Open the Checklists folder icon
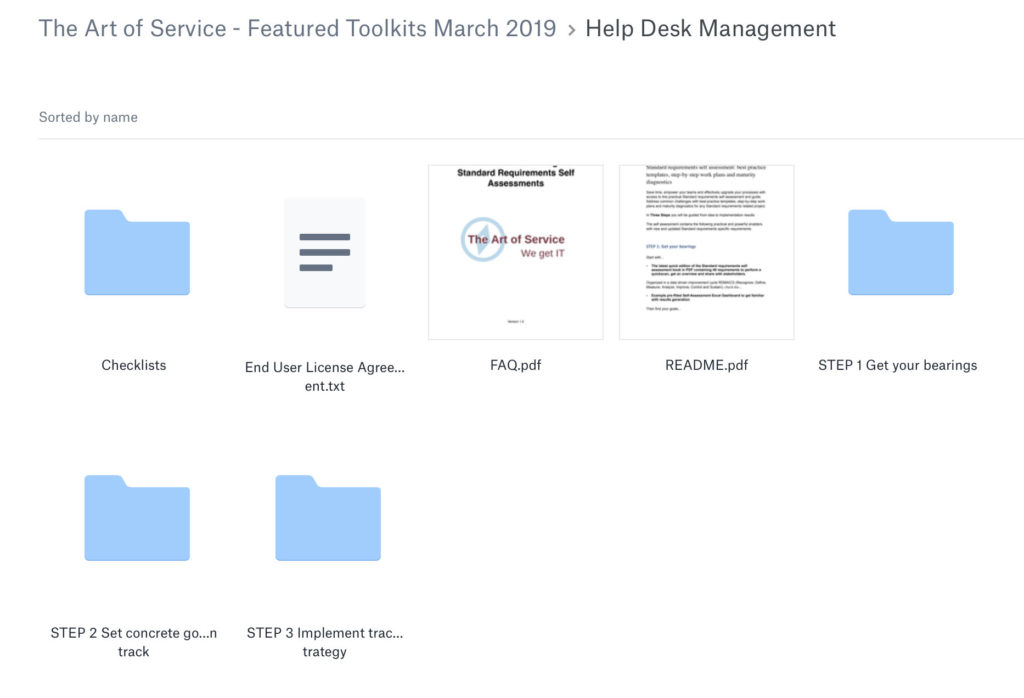Screen dimensions: 1024x698 pyautogui.click(x=137, y=252)
